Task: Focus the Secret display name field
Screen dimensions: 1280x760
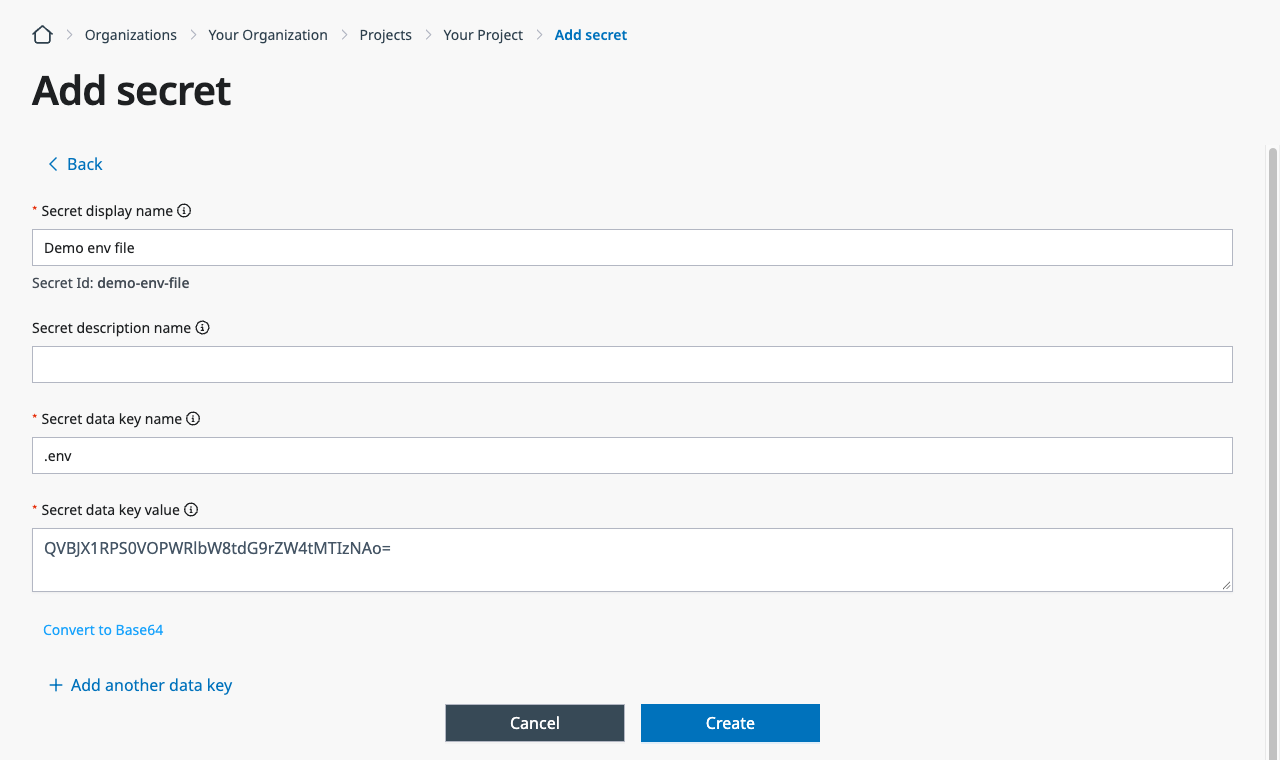Action: [632, 248]
